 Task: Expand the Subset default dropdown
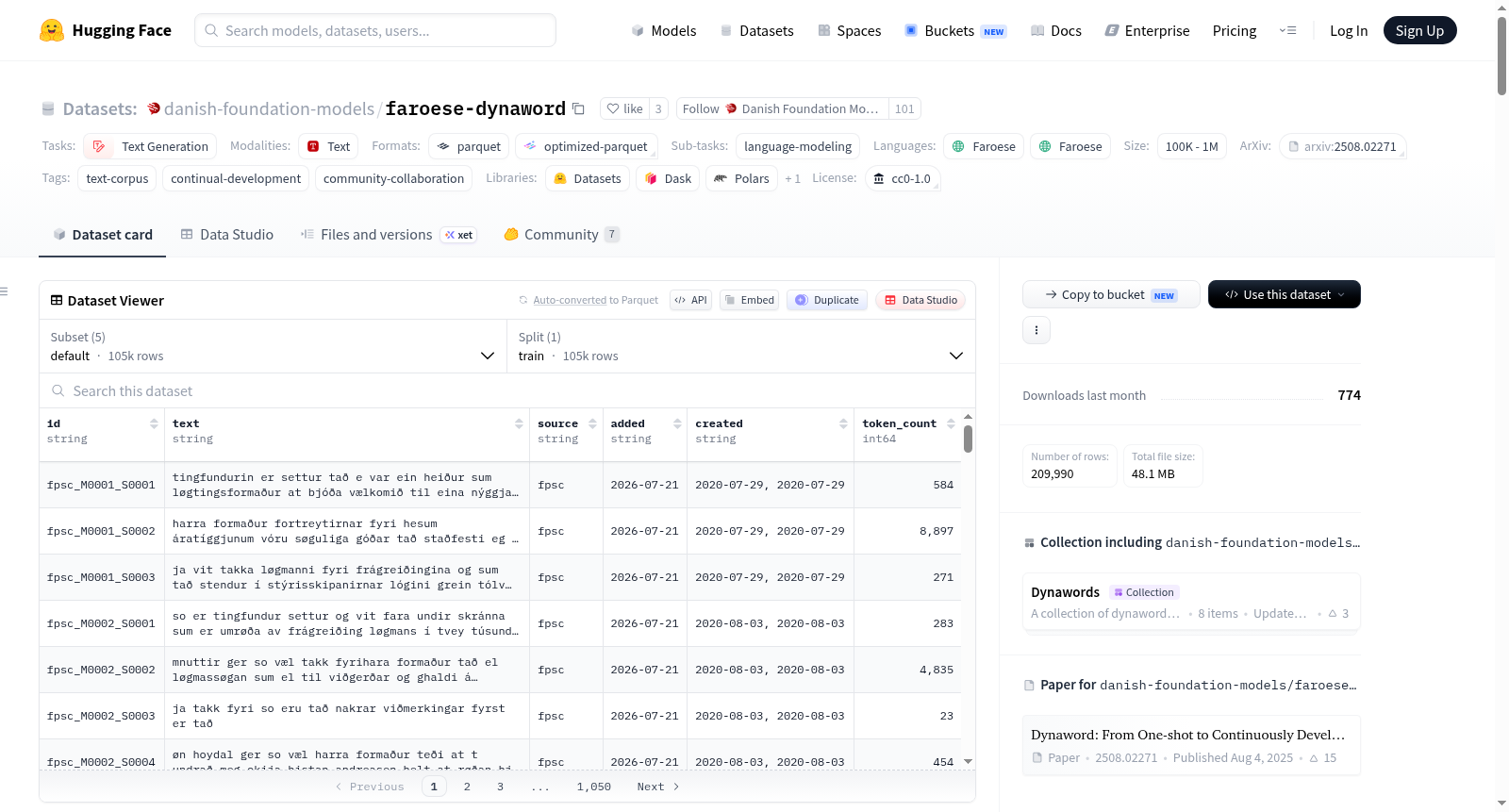coord(274,346)
